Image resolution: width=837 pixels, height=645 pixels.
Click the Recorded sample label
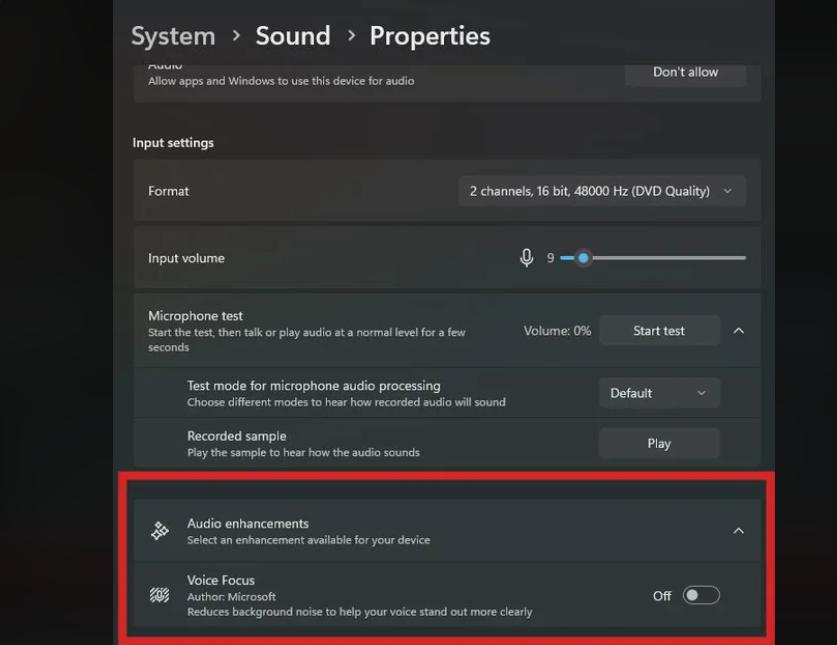[236, 436]
